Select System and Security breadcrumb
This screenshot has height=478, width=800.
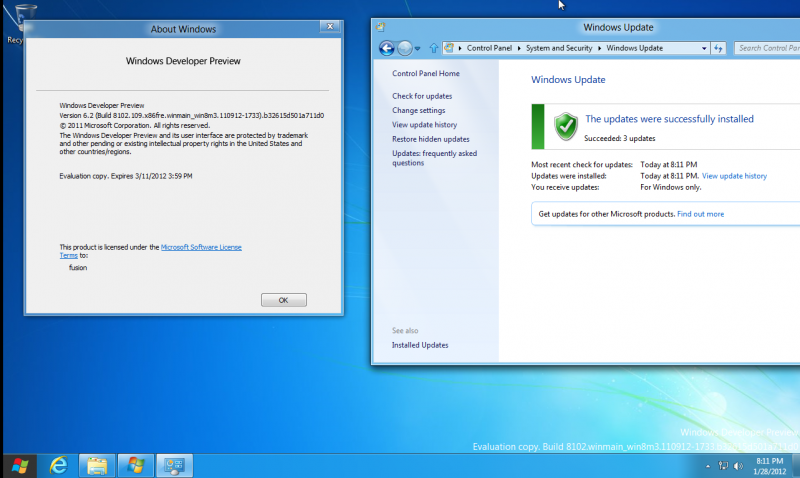(x=559, y=48)
